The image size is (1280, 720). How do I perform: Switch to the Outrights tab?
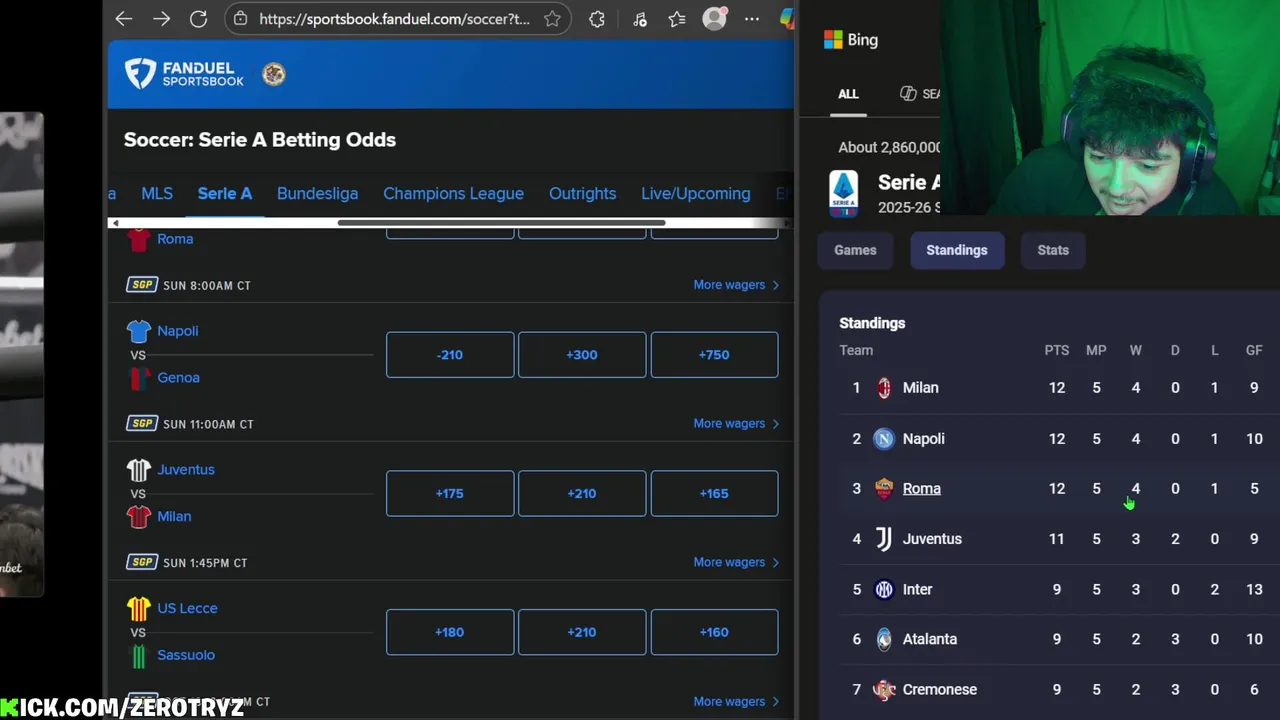(x=582, y=194)
